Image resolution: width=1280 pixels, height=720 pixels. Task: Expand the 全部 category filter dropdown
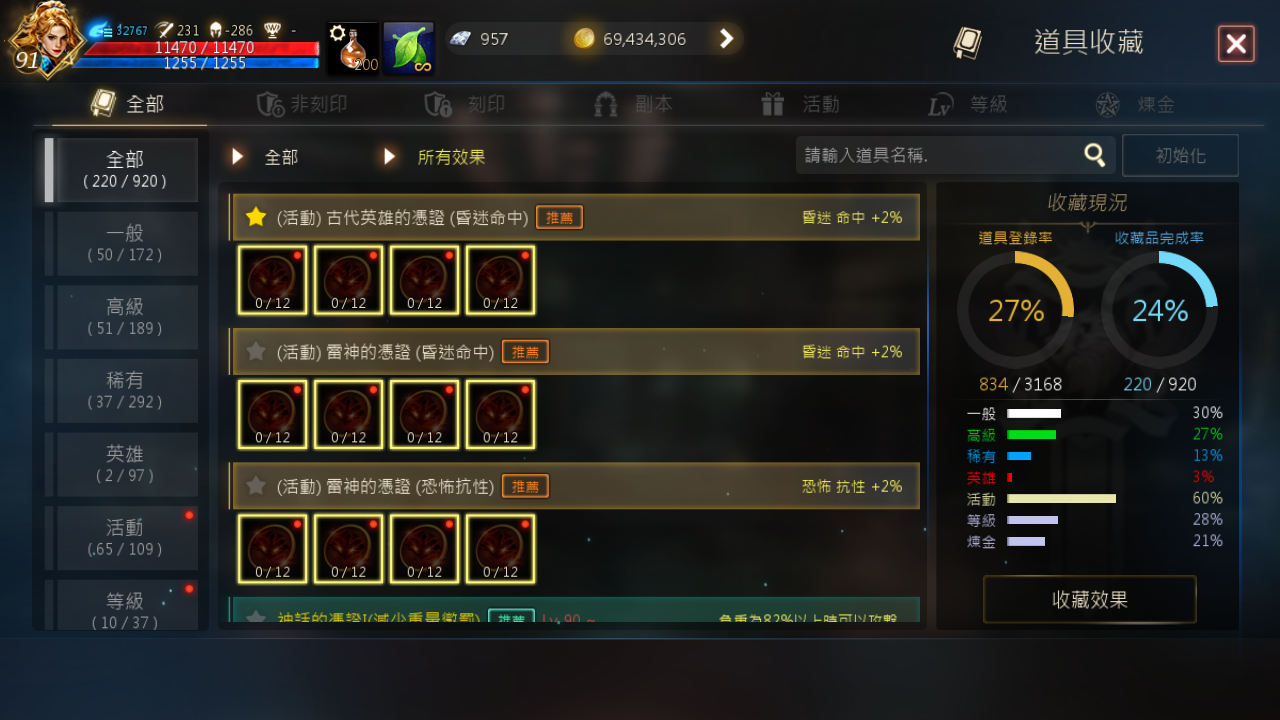tap(265, 157)
